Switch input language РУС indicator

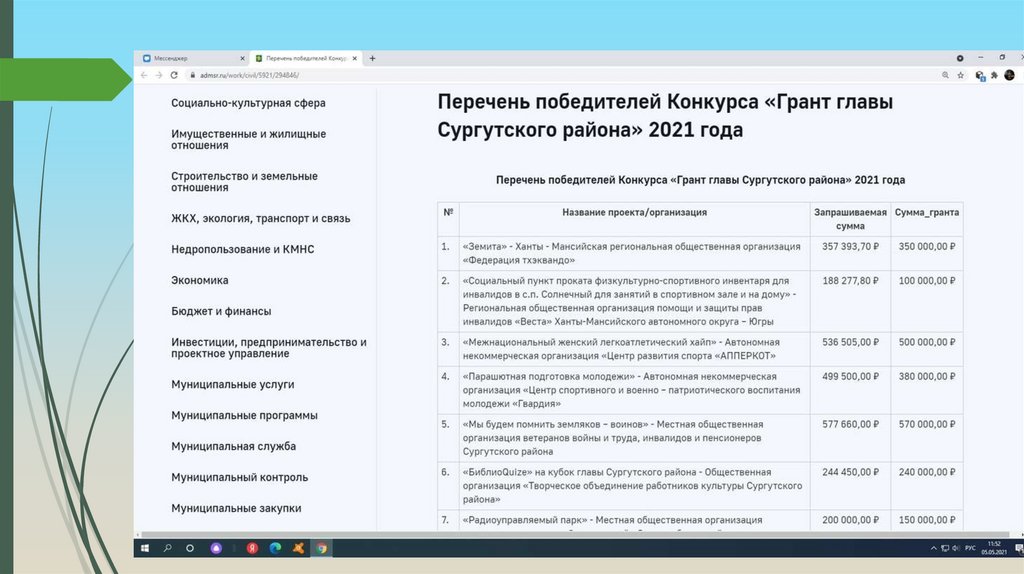click(970, 548)
